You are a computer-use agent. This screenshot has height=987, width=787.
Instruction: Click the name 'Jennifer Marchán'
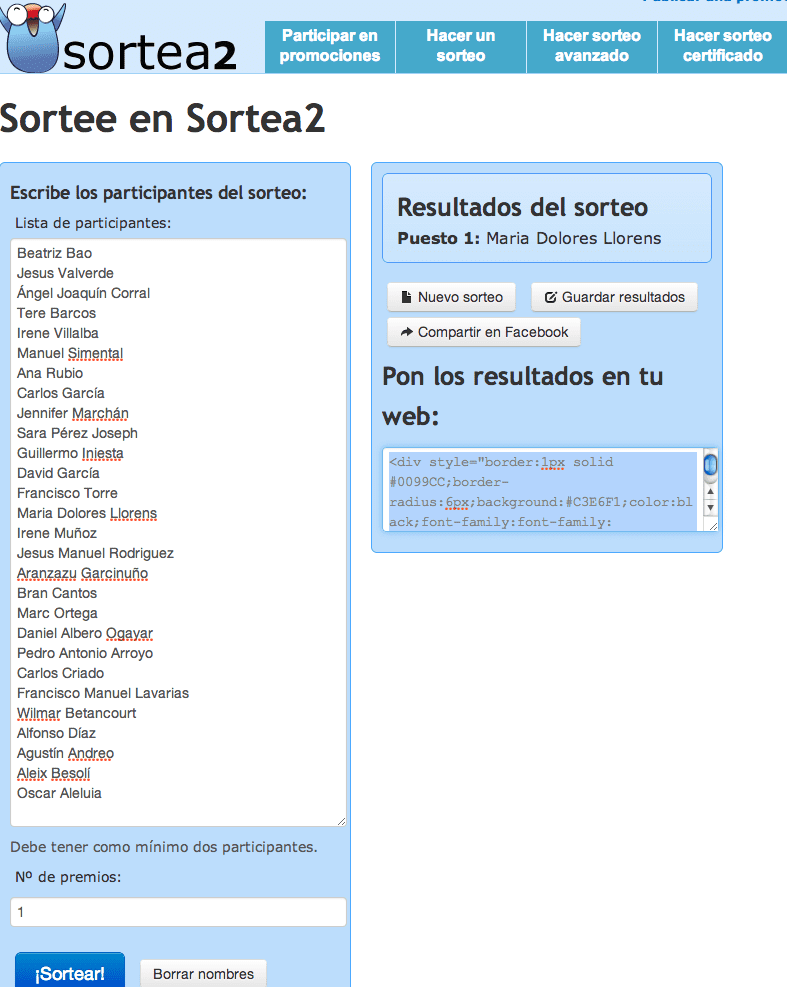73,414
